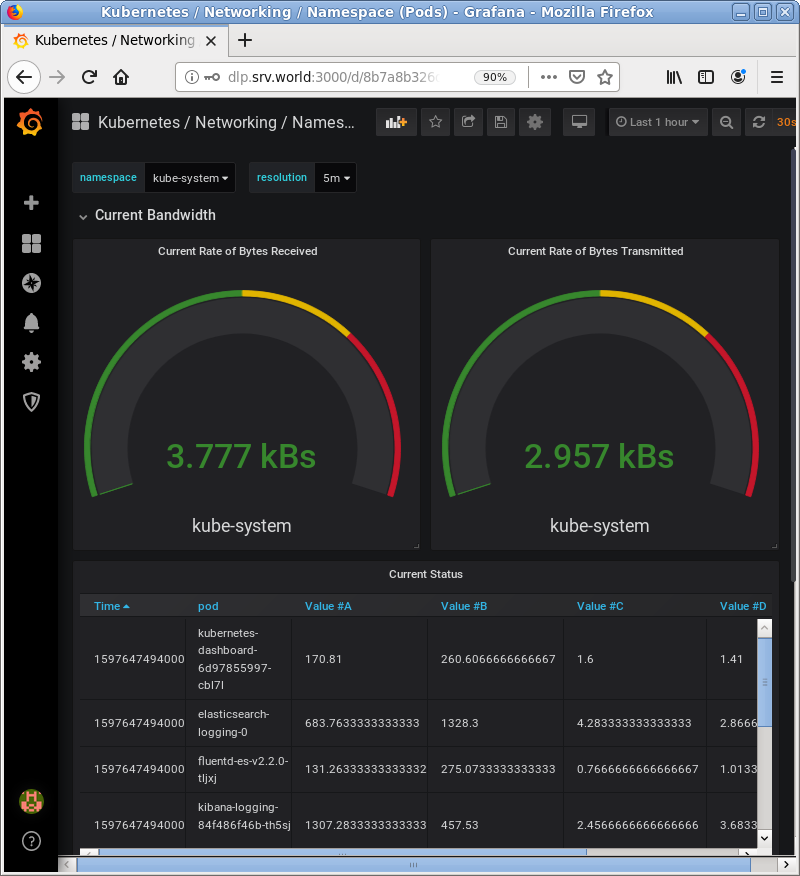The height and width of the screenshot is (876, 800).
Task: Open 30s refresh interval dropdown
Action: coord(785,122)
